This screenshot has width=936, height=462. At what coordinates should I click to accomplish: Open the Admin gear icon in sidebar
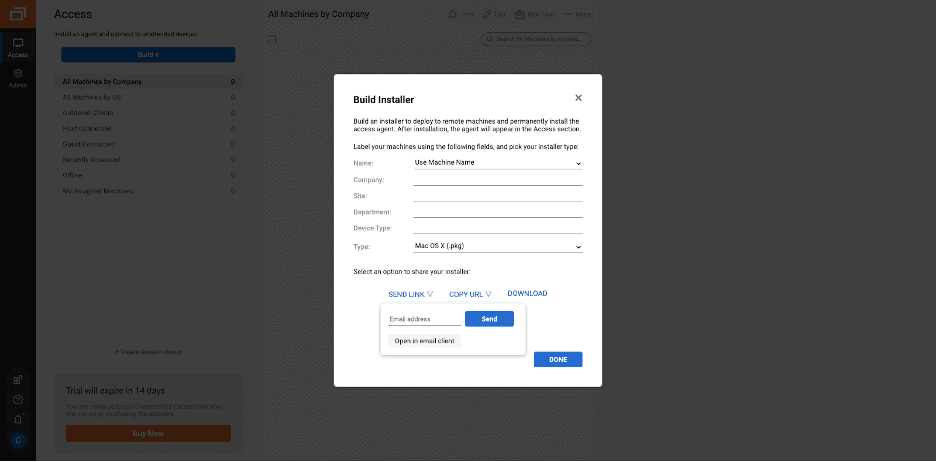click(x=18, y=78)
